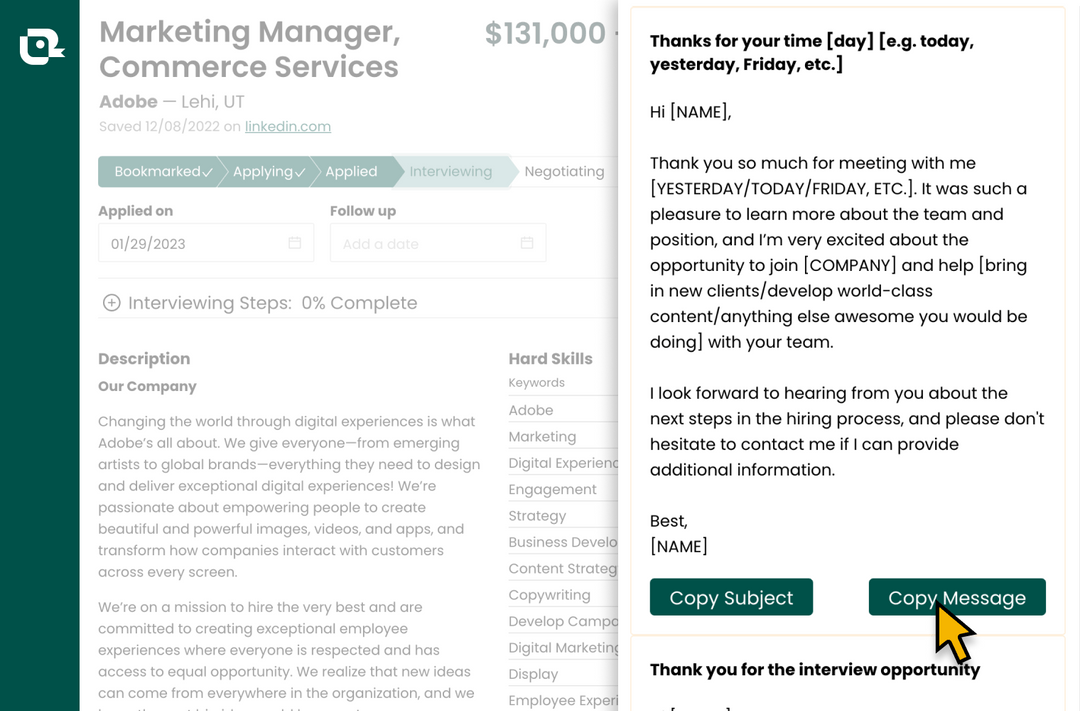Image resolution: width=1080 pixels, height=711 pixels.
Task: Open the calendar icon in Follow up field
Action: click(527, 243)
